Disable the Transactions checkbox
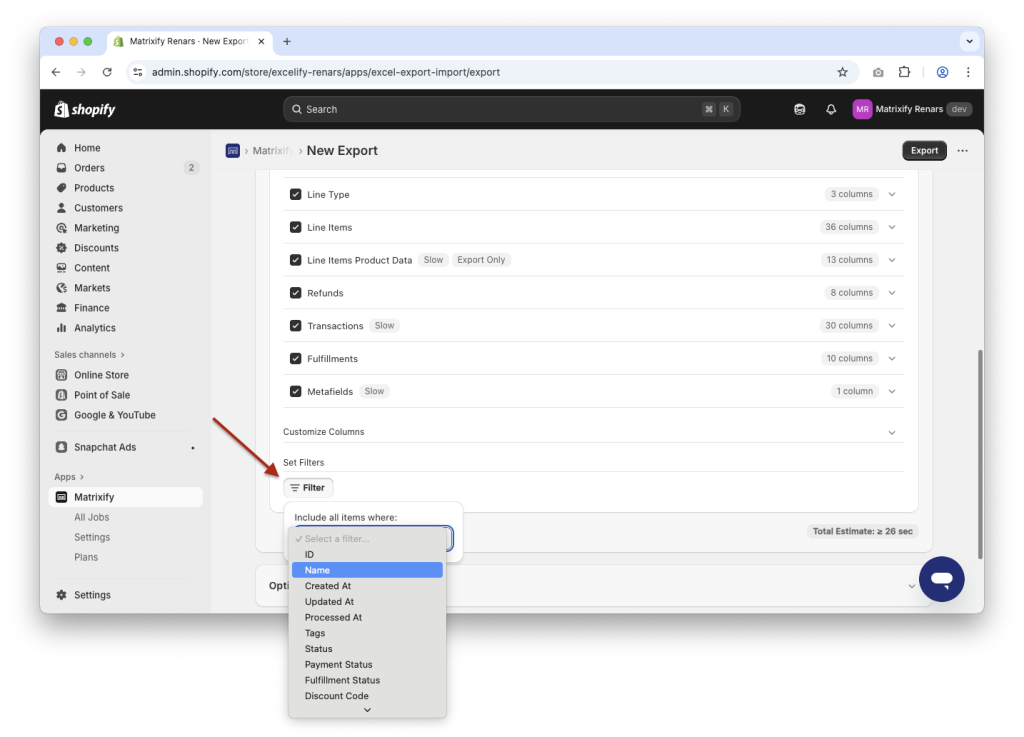This screenshot has height=737, width=1024. click(x=295, y=325)
